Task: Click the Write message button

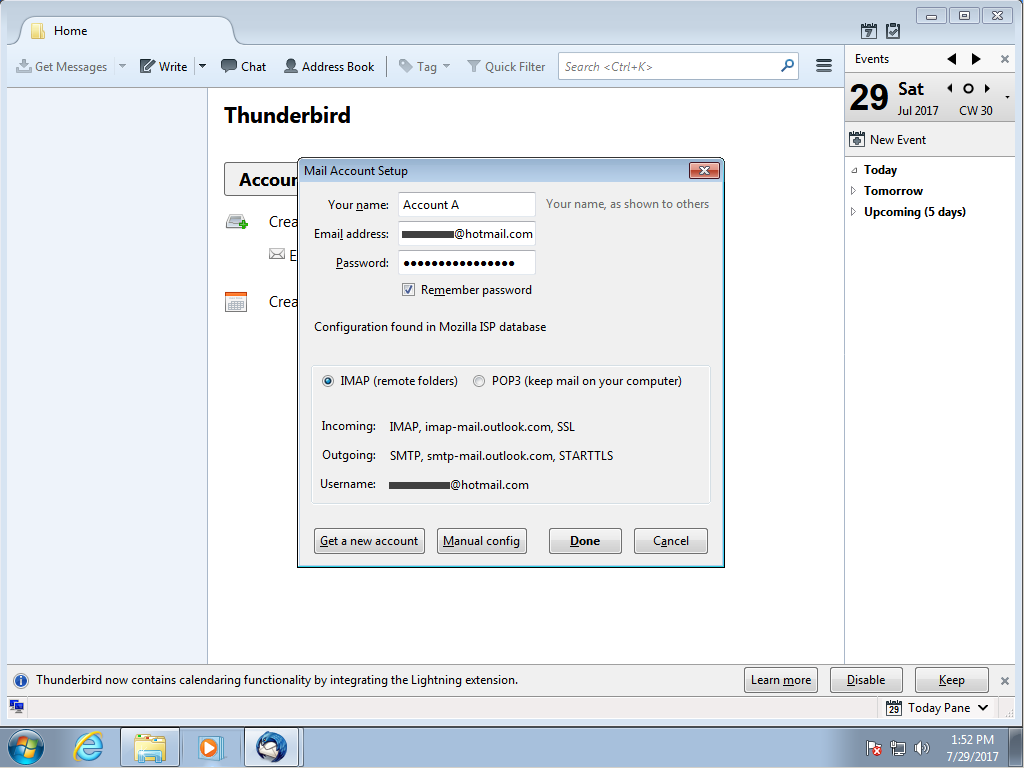Action: click(x=163, y=67)
